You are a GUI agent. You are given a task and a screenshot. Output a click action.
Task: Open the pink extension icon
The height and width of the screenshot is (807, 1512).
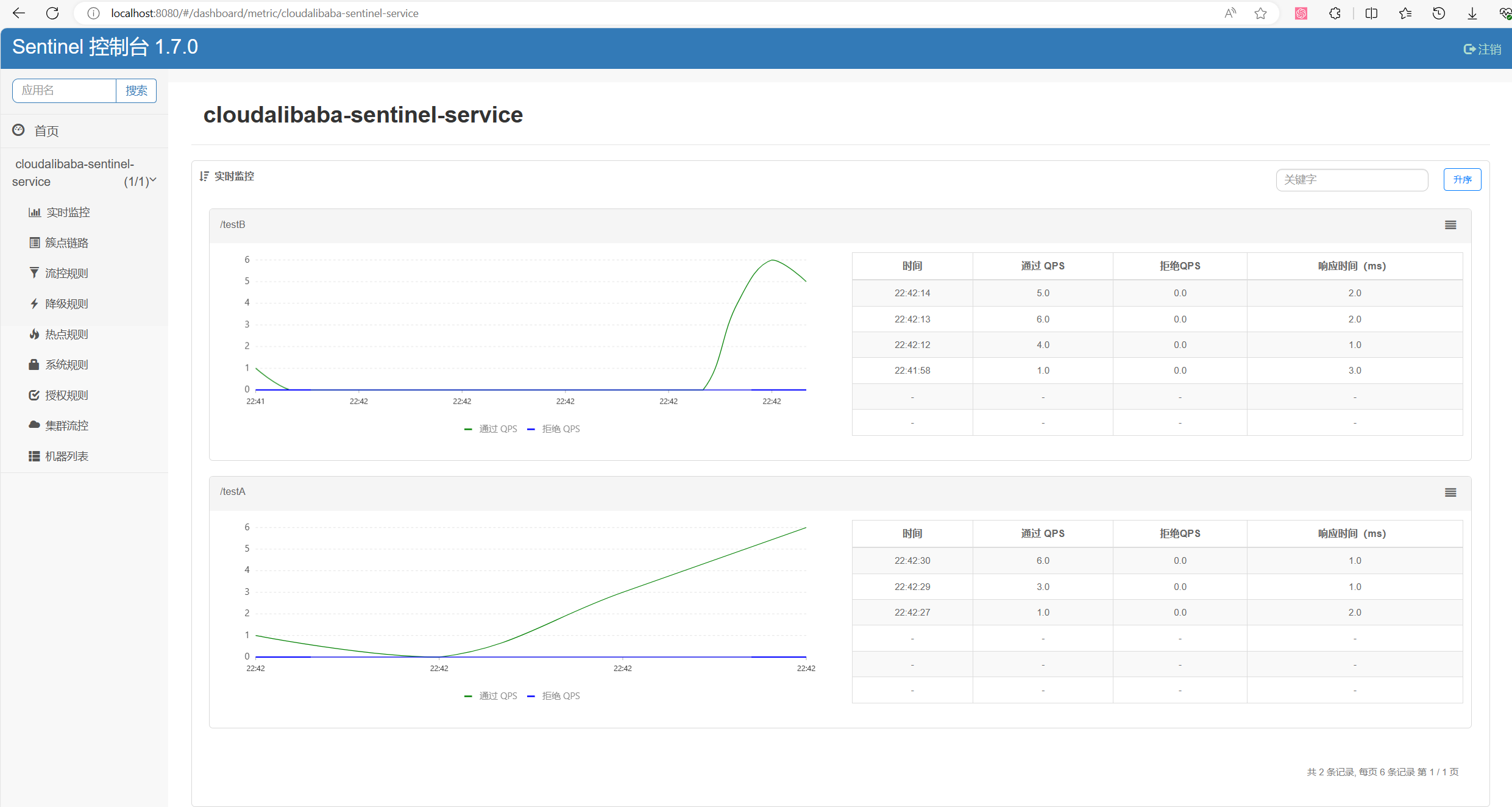coord(1301,13)
